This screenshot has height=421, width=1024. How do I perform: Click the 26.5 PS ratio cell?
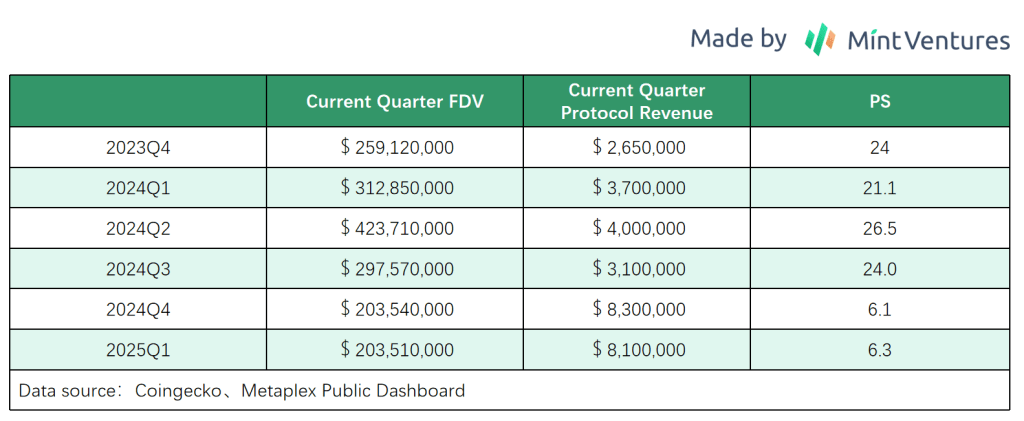coord(880,229)
